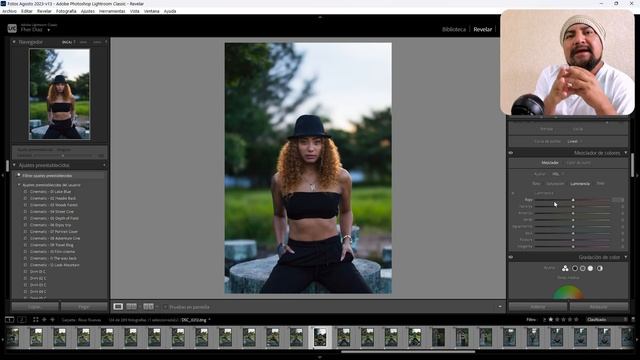The image size is (640, 360).
Task: Adjust the Magenta luminance slider
Action: click(573, 247)
